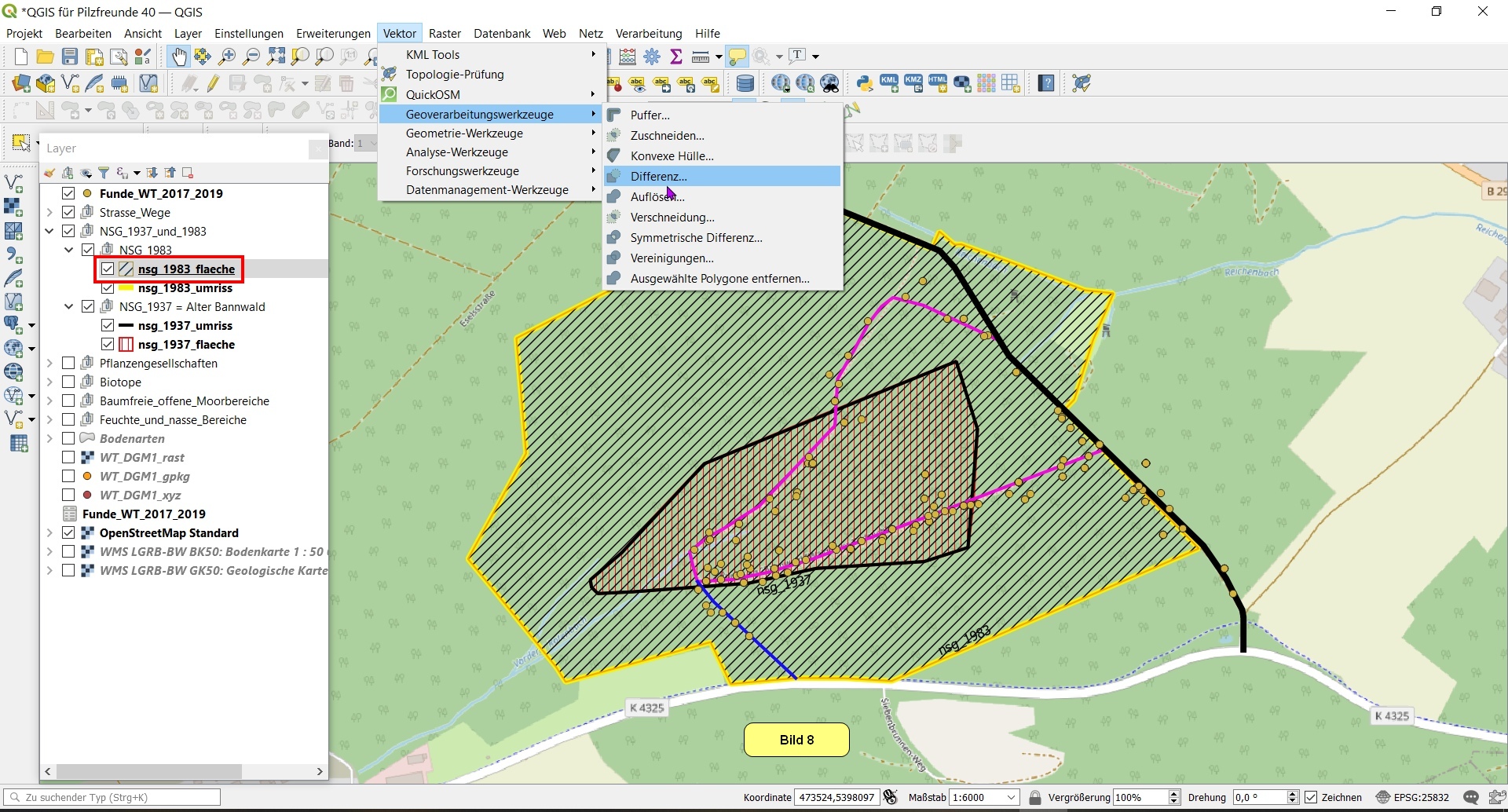The height and width of the screenshot is (812, 1508).
Task: Collapse the NSG_1937_und_1983 group
Action: [49, 232]
